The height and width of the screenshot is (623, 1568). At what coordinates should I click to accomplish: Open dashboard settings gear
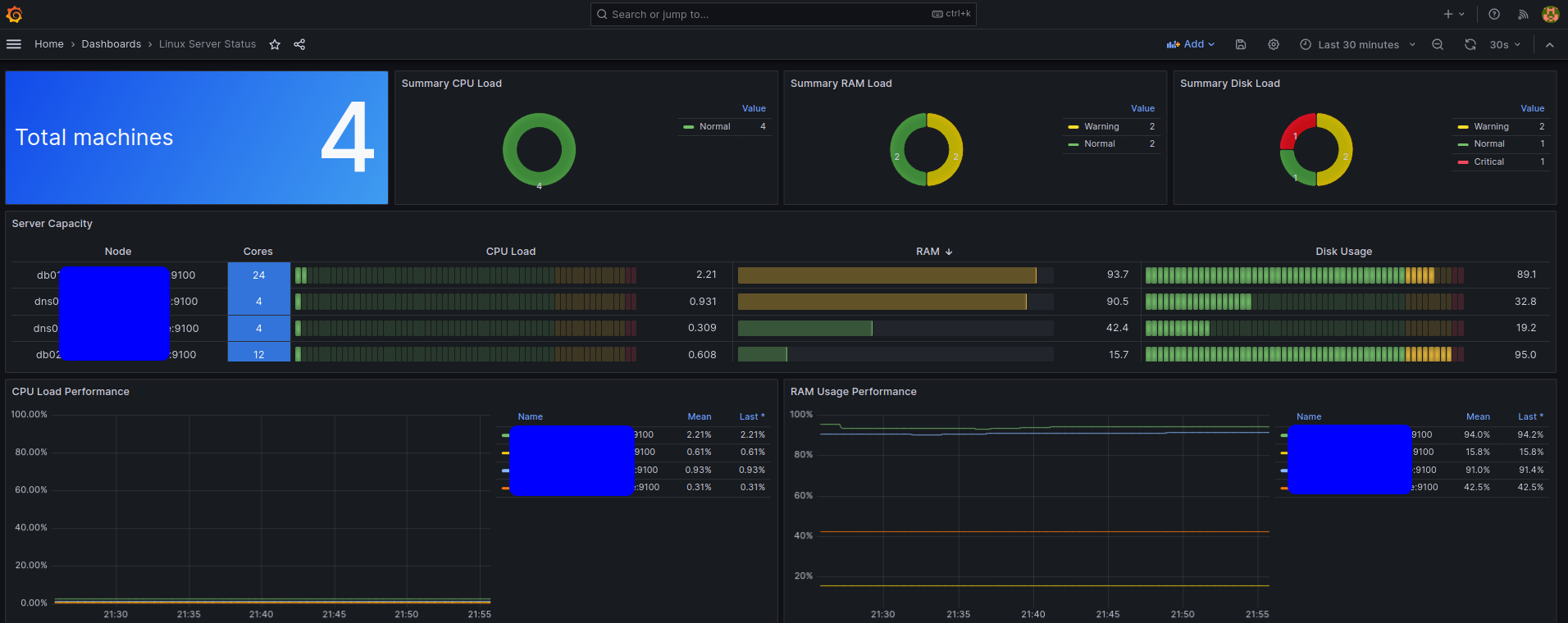click(1274, 44)
